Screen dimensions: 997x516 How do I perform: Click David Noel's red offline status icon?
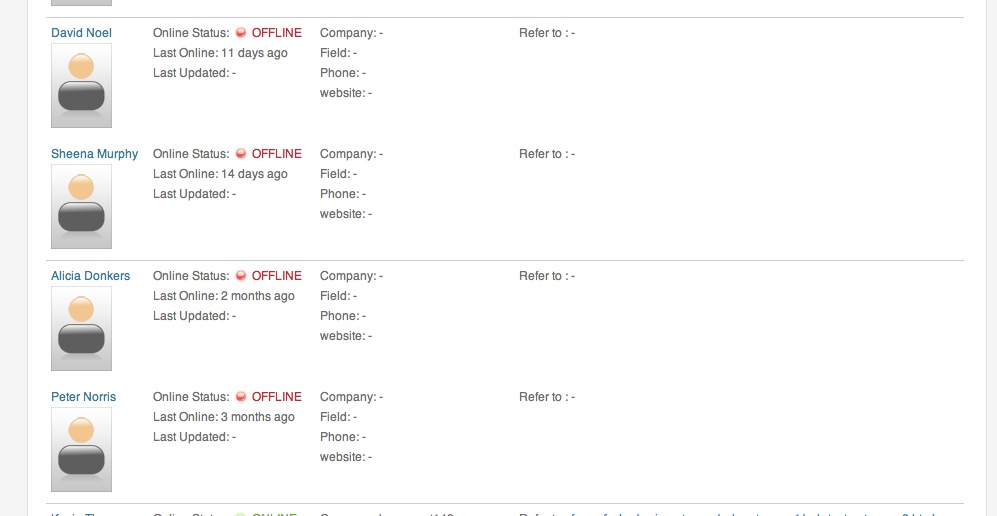[240, 33]
